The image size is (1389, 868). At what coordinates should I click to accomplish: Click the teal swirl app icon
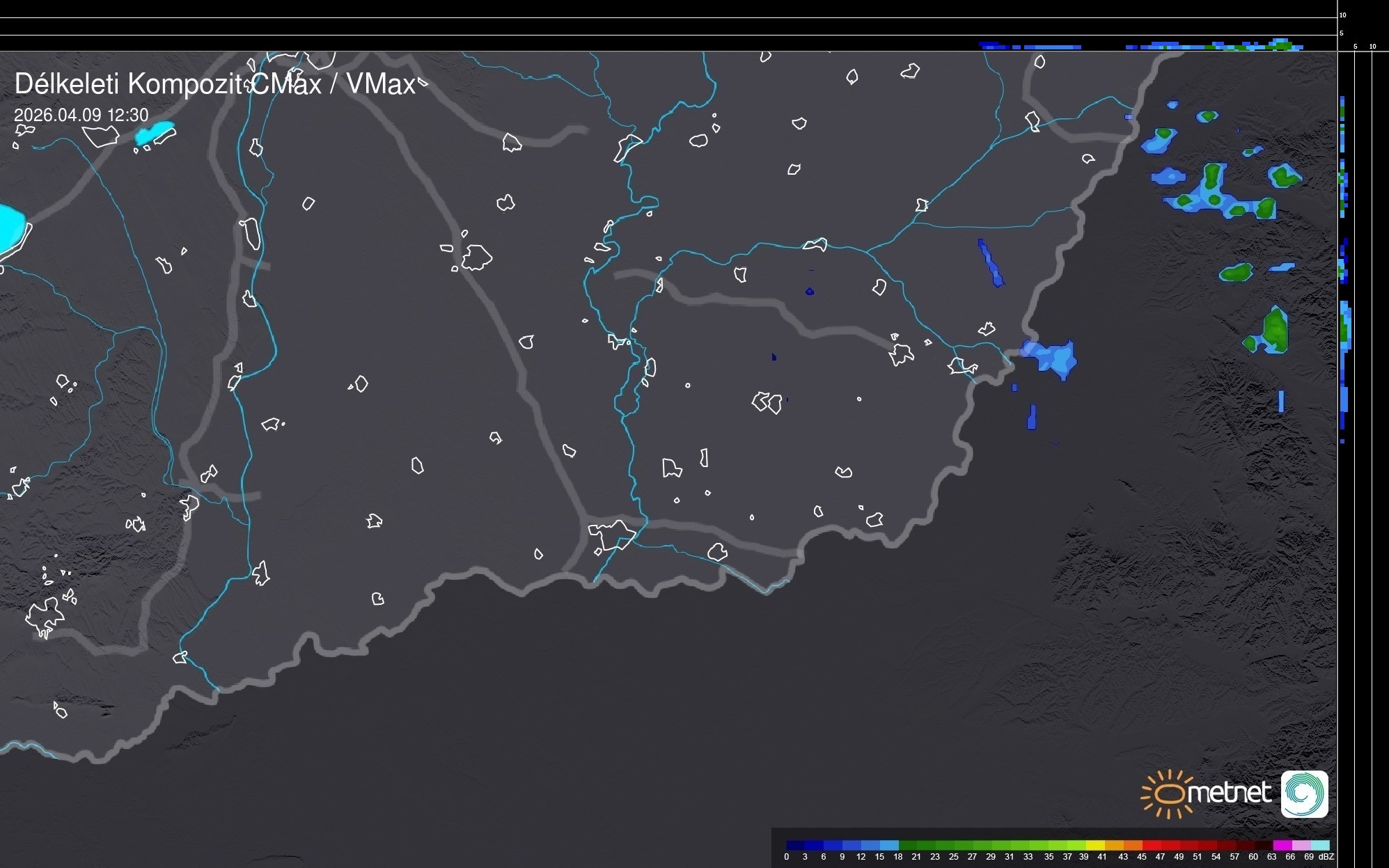tap(1304, 794)
